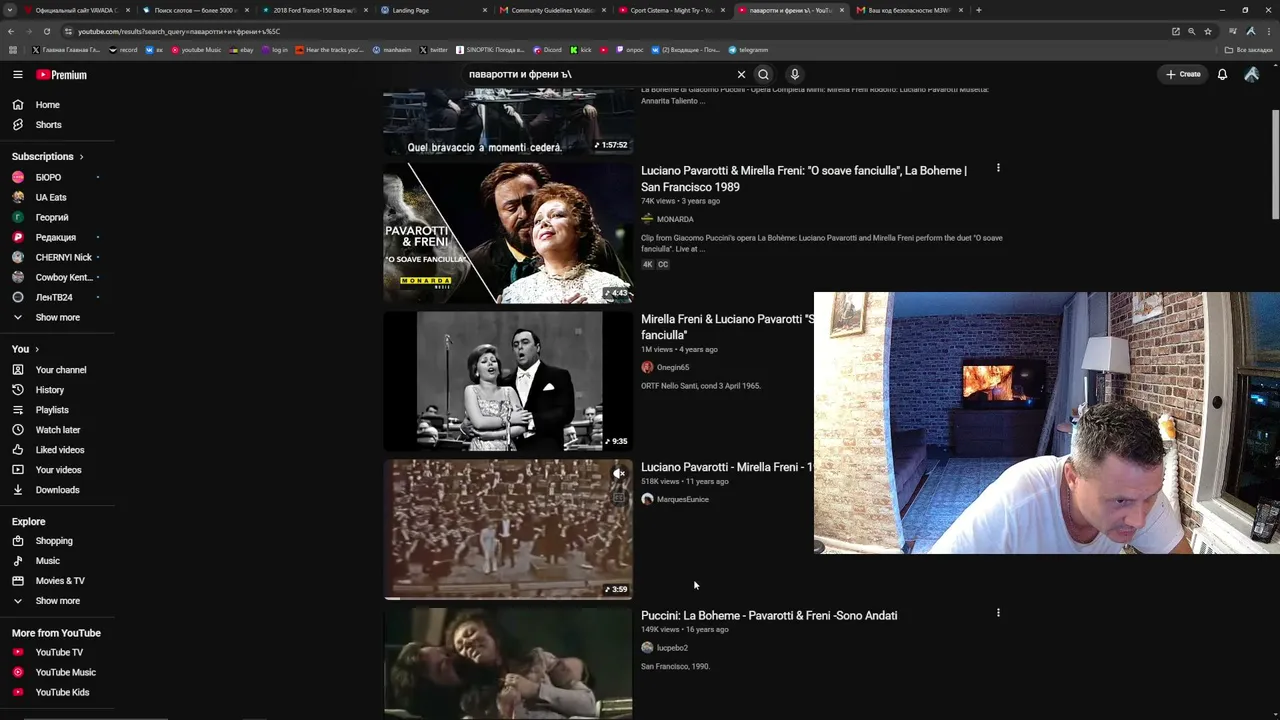
Task: Open more options for the Sono Andati video
Action: (998, 613)
